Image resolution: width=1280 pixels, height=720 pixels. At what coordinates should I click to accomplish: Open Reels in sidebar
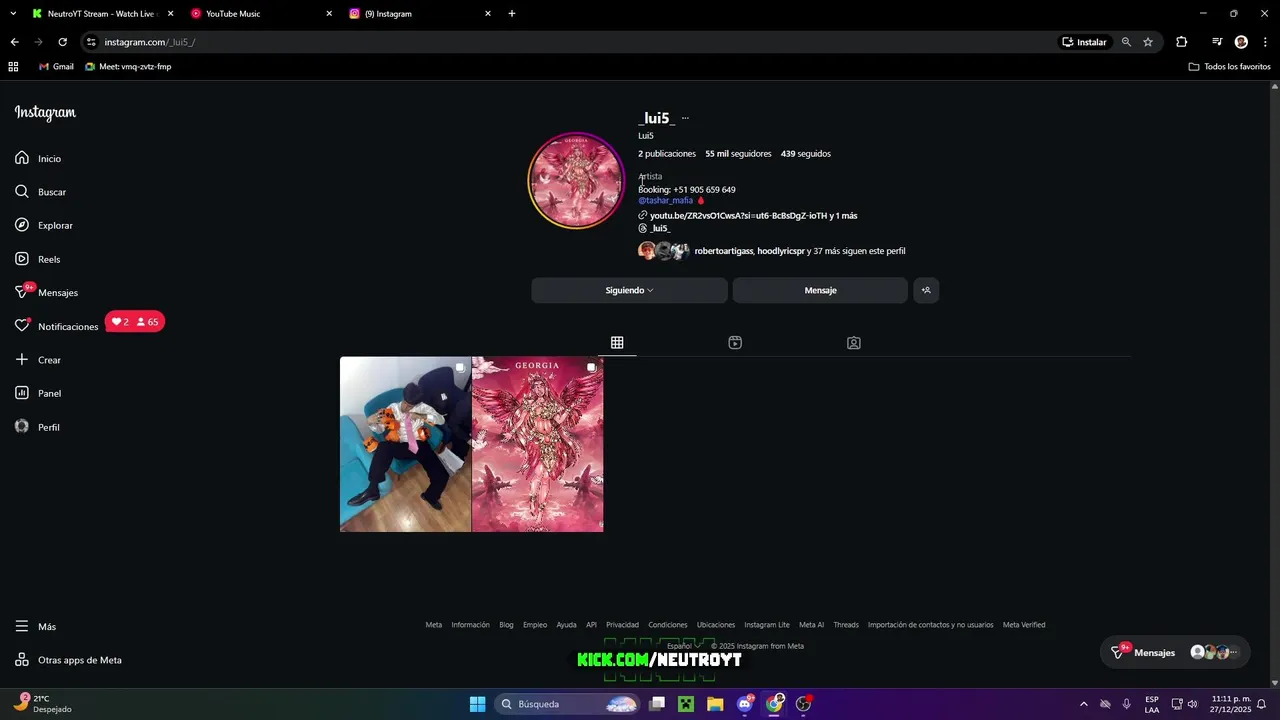tap(38, 259)
